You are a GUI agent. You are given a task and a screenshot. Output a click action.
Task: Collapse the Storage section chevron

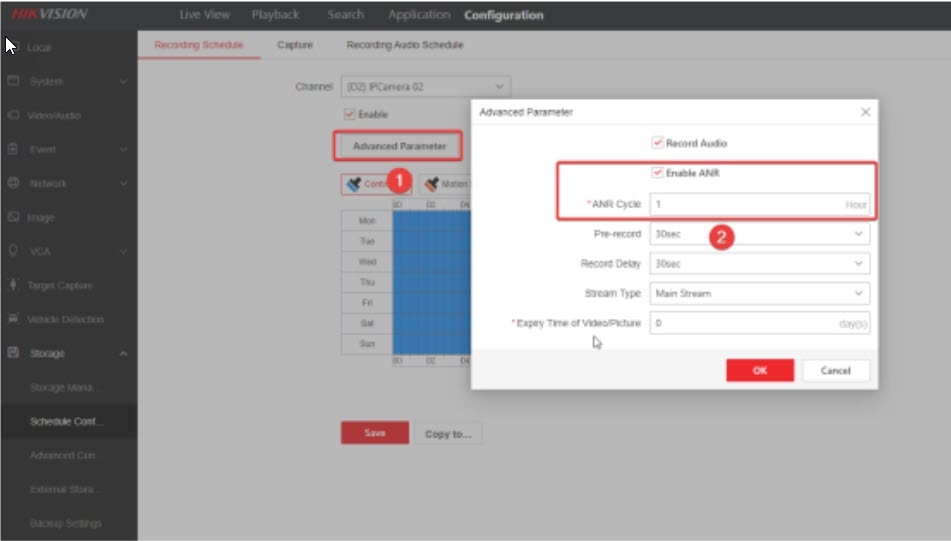(x=123, y=353)
